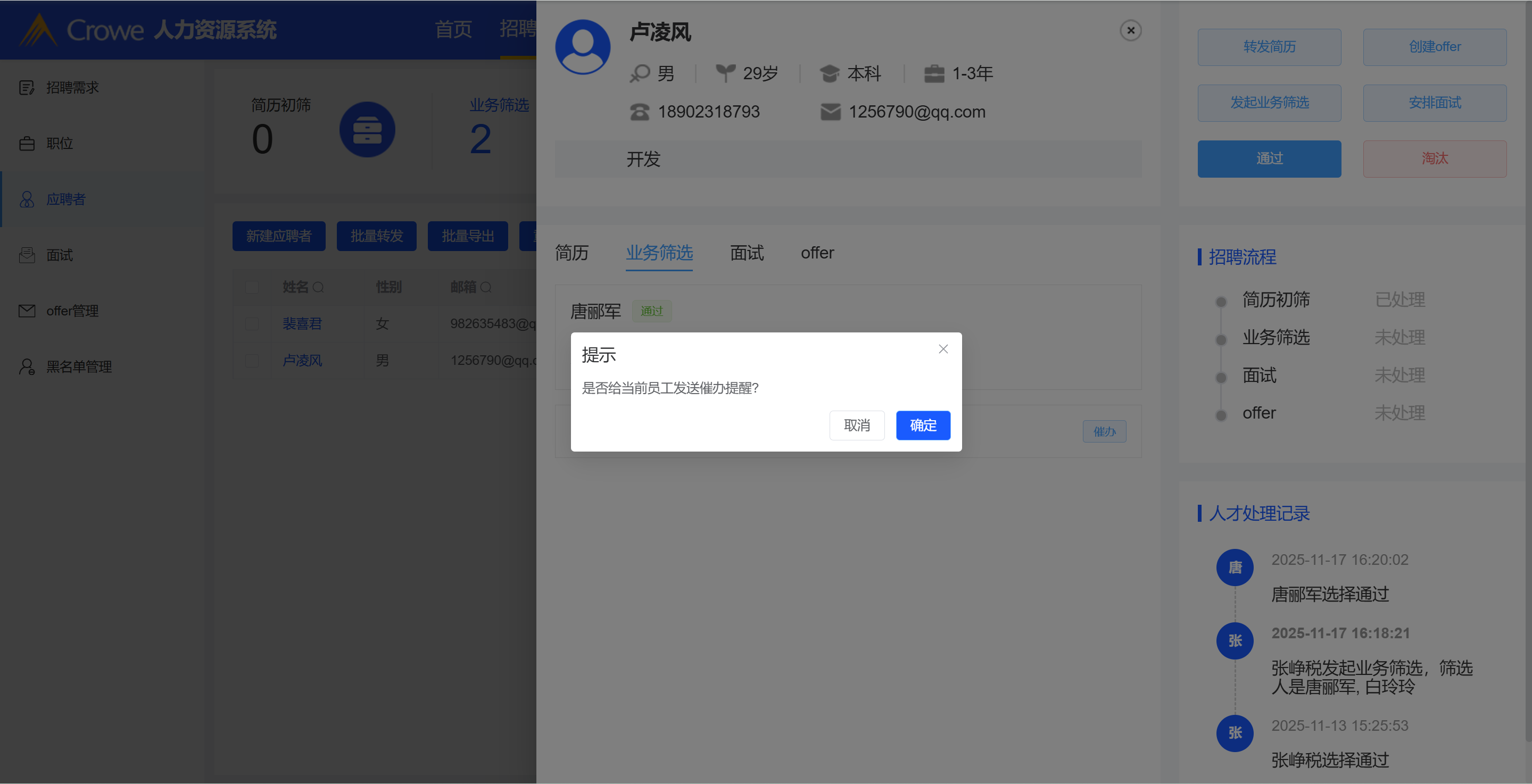Click the 职位 briefcase sidebar icon
Screen dimensions: 1532x784
click(x=27, y=144)
